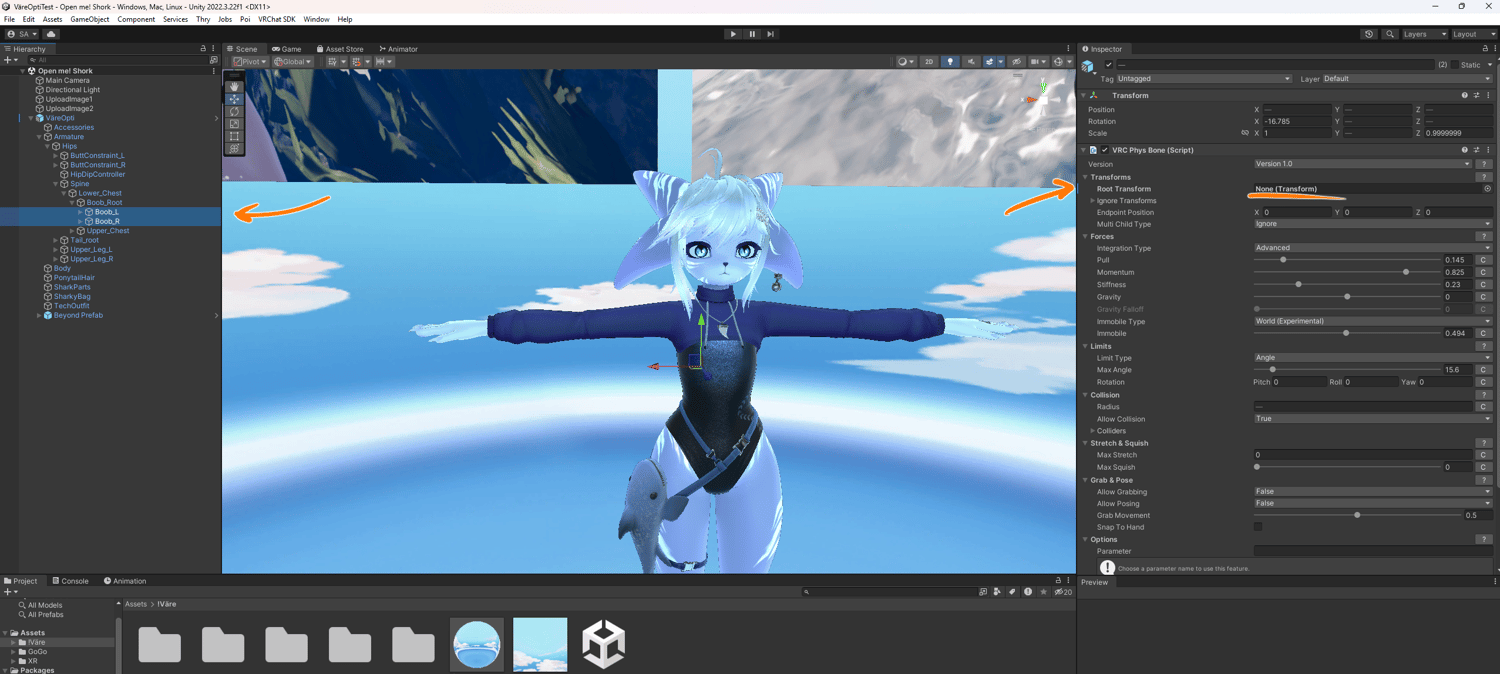Image resolution: width=1500 pixels, height=674 pixels.
Task: Open the Limit Type dropdown set to Angle
Action: coord(1373,358)
